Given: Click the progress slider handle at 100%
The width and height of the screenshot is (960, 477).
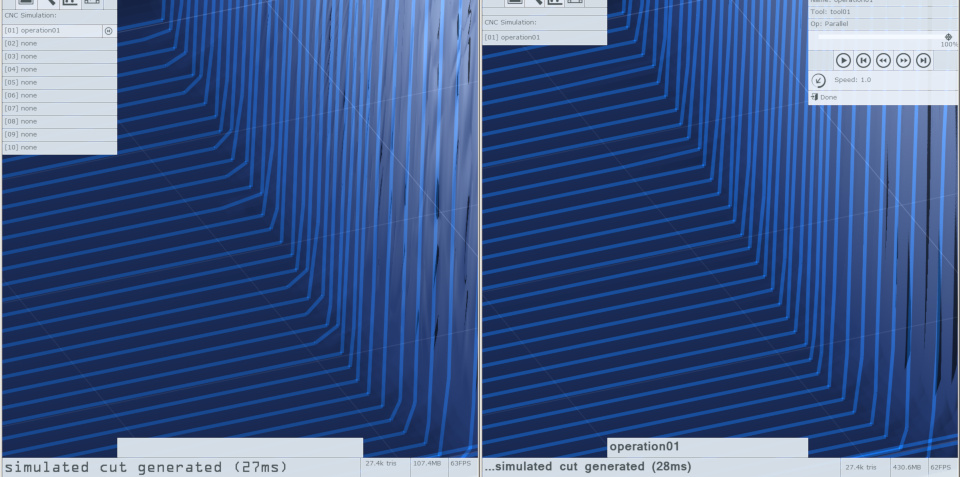Looking at the screenshot, I should 948,37.
